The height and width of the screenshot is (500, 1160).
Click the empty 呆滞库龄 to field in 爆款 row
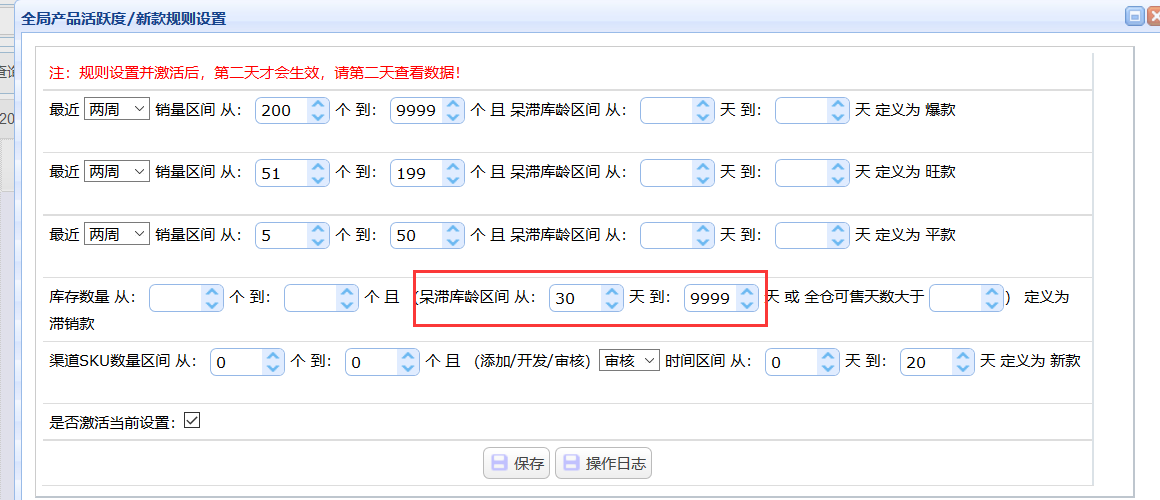coord(802,111)
